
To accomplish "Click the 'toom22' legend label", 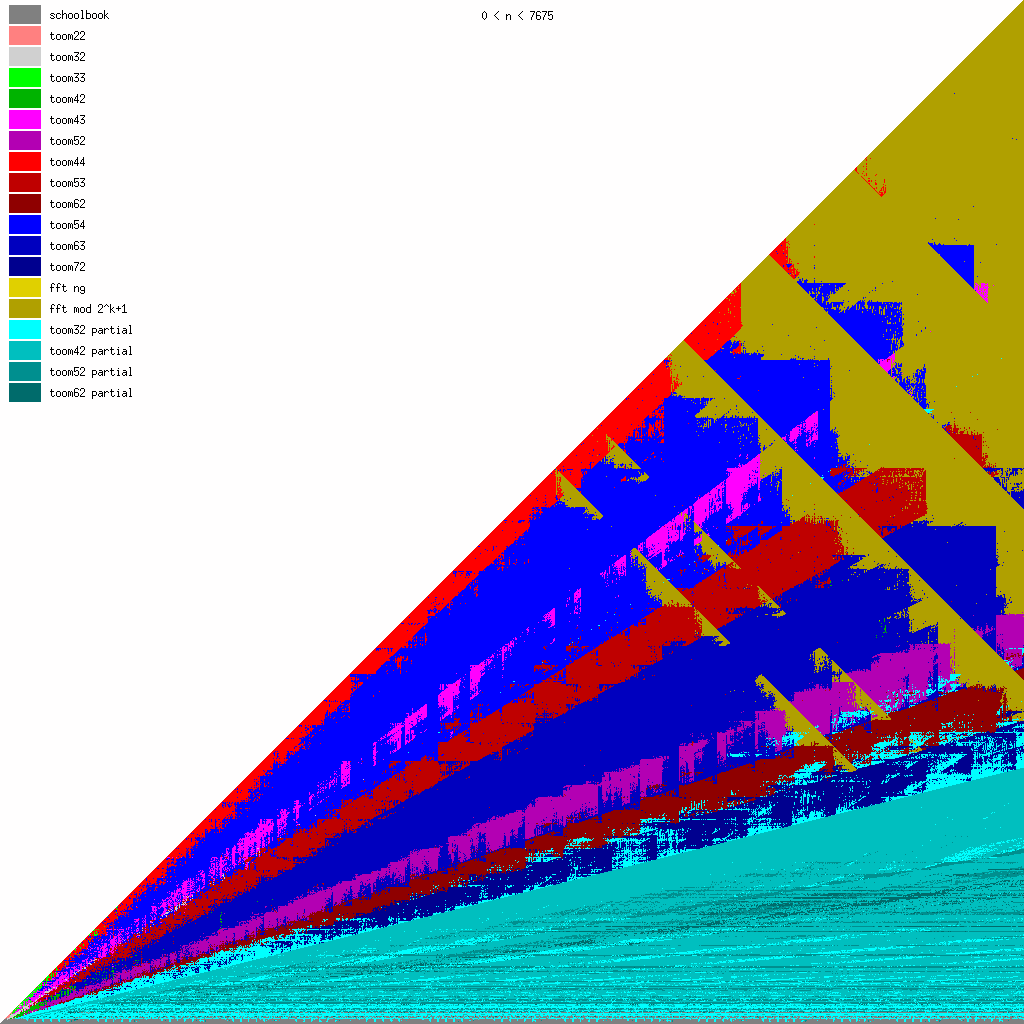I will coord(67,36).
